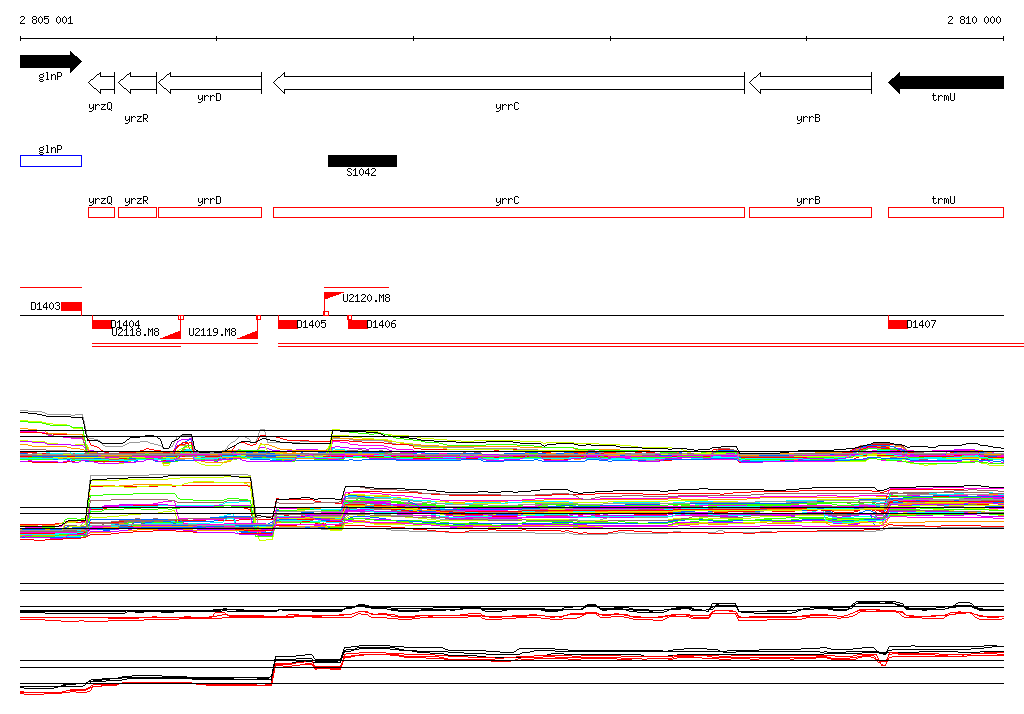This screenshot has height=714, width=1024.
Task: Click the red yrzR outlined box
Action: click(x=137, y=212)
